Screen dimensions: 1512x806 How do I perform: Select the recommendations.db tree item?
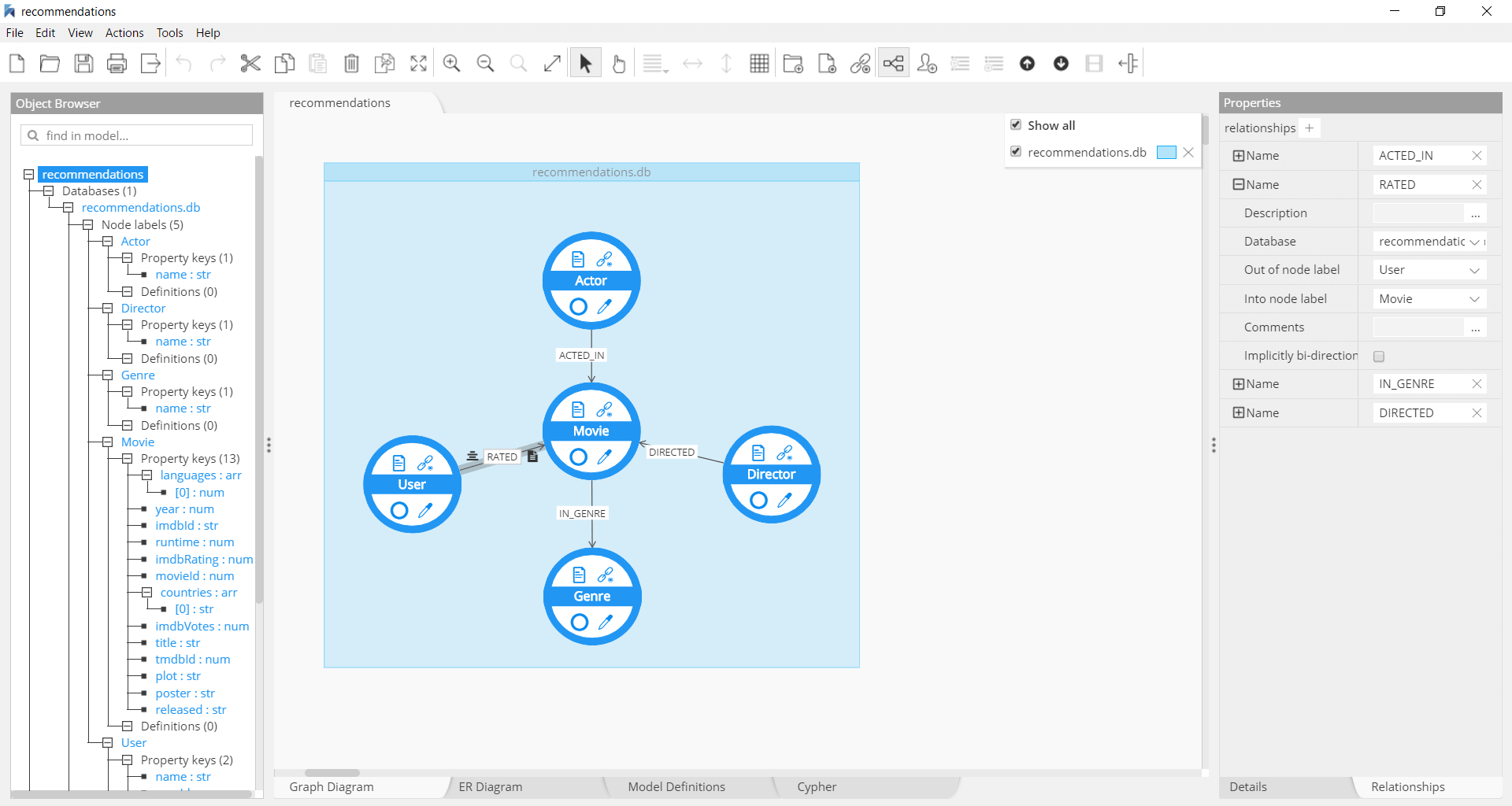pos(141,208)
